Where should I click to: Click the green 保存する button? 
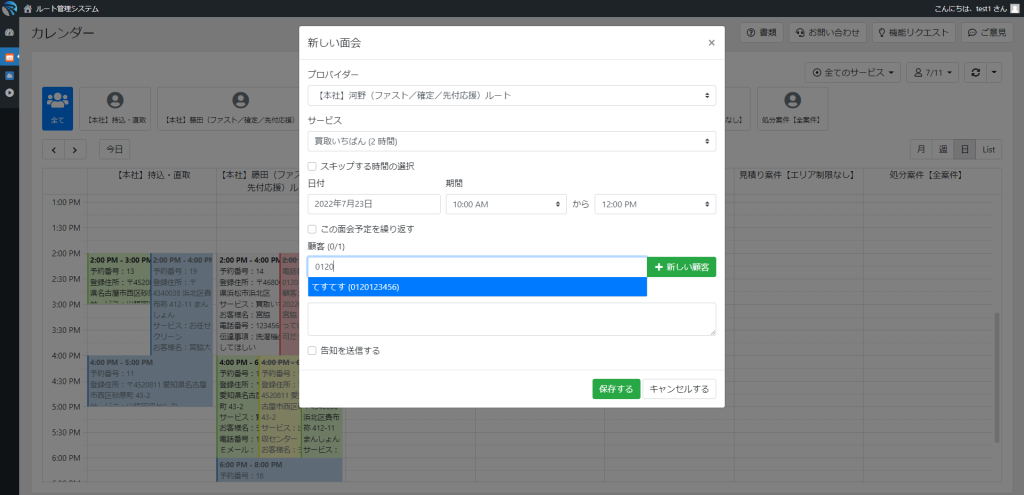(x=615, y=389)
